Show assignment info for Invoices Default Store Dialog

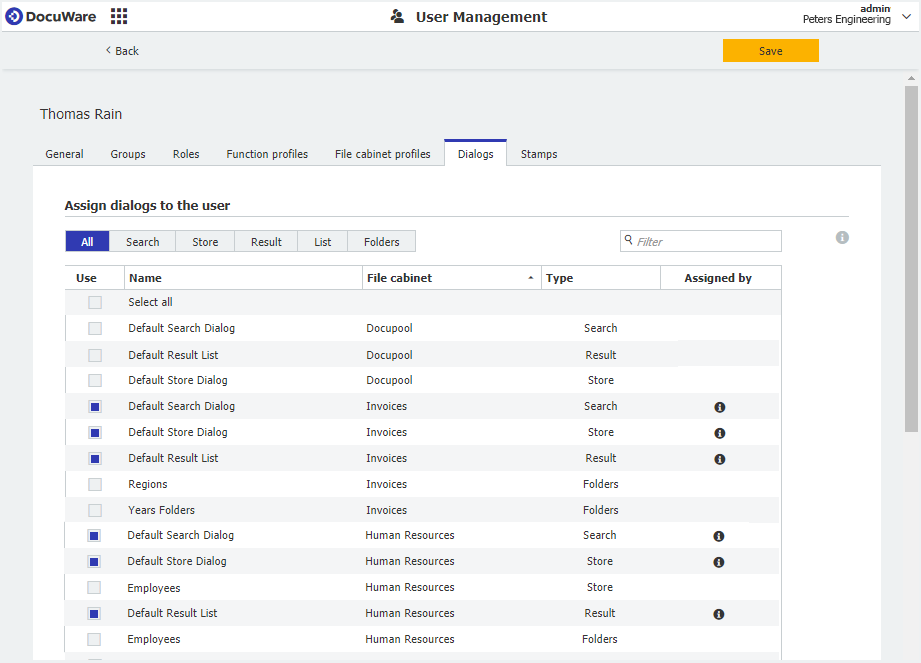click(719, 433)
